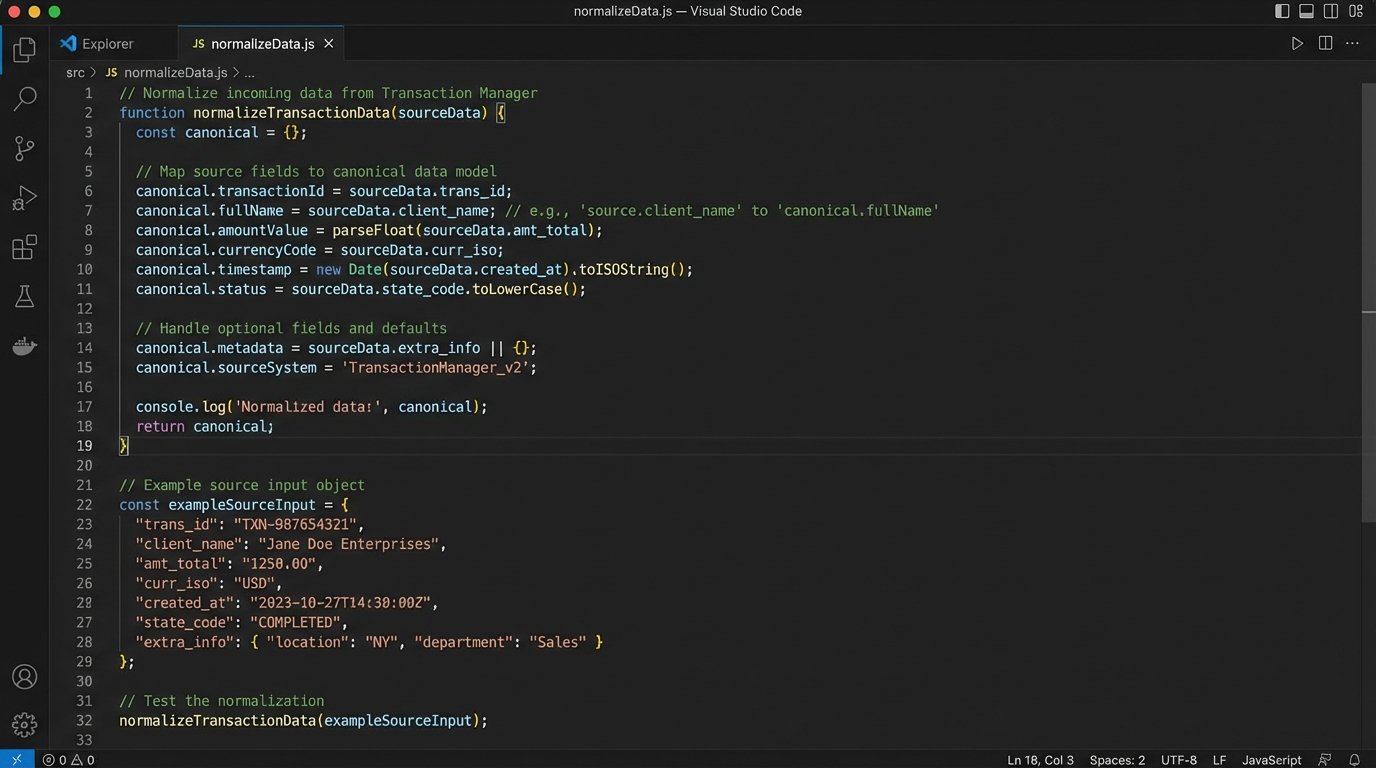1376x768 pixels.
Task: Open the Source Control view
Action: click(24, 148)
